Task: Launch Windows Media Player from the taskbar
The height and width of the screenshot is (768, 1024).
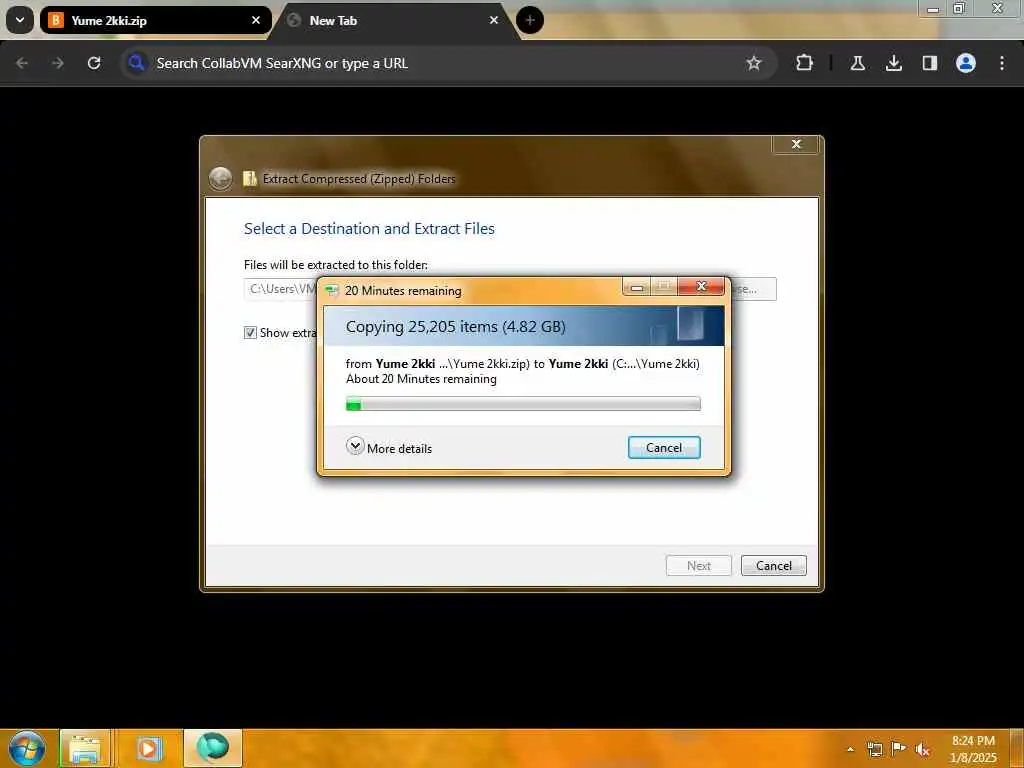Action: (148, 749)
